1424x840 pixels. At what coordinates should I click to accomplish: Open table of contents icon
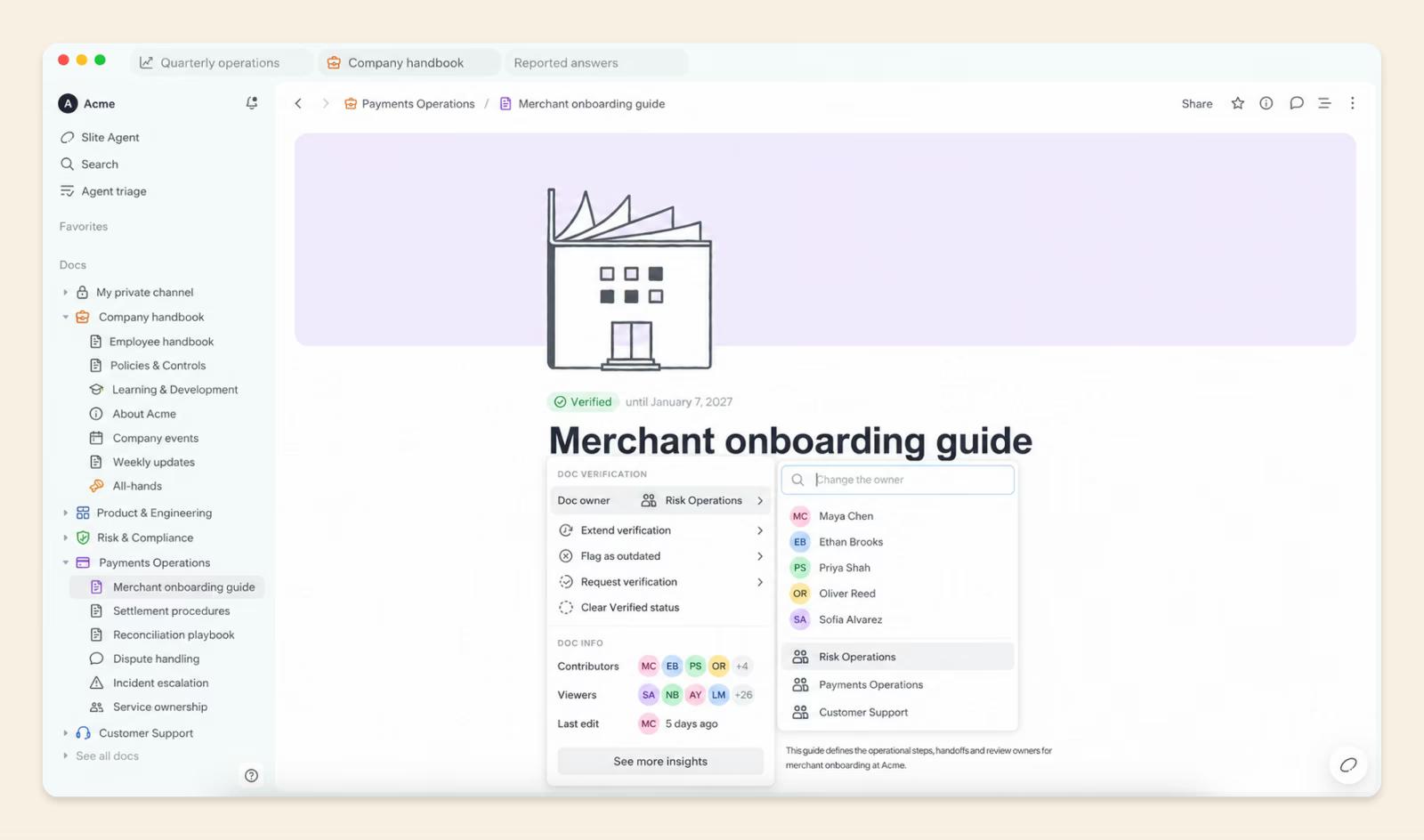tap(1324, 103)
